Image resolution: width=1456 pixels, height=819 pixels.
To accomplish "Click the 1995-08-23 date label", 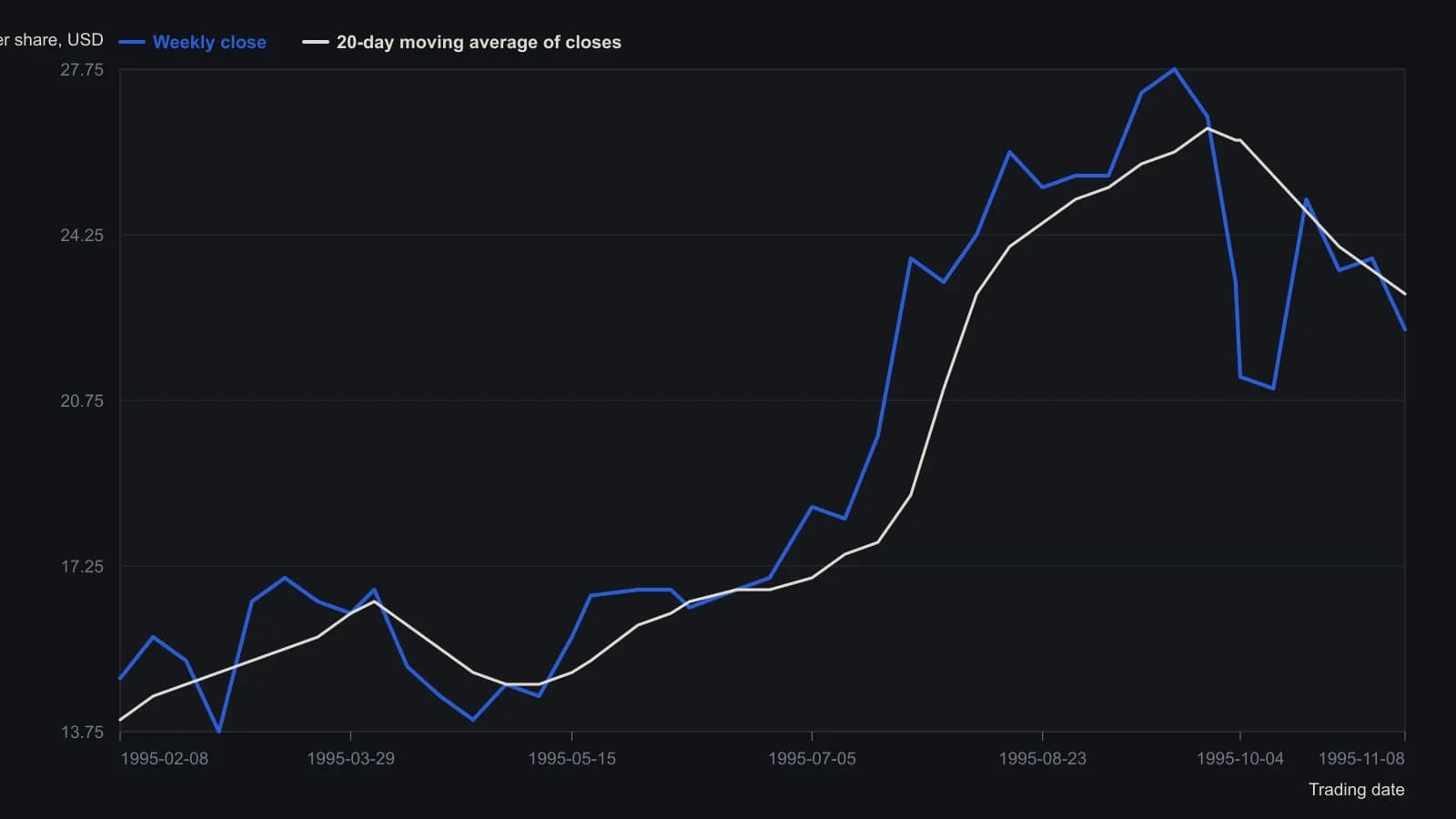I will (x=1042, y=759).
